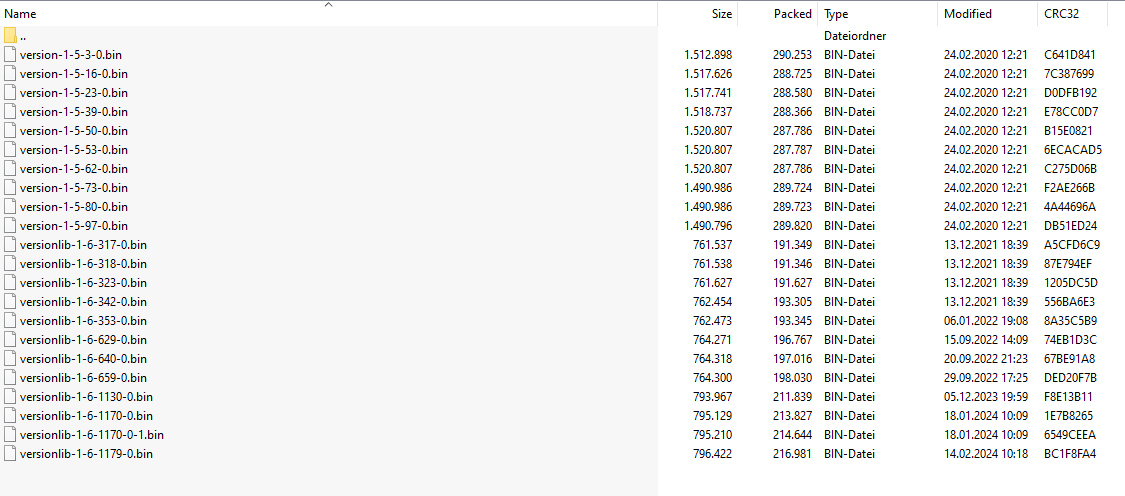Click the Dateiordner type entry
Viewport: 1125px width, 496px height.
855,35
